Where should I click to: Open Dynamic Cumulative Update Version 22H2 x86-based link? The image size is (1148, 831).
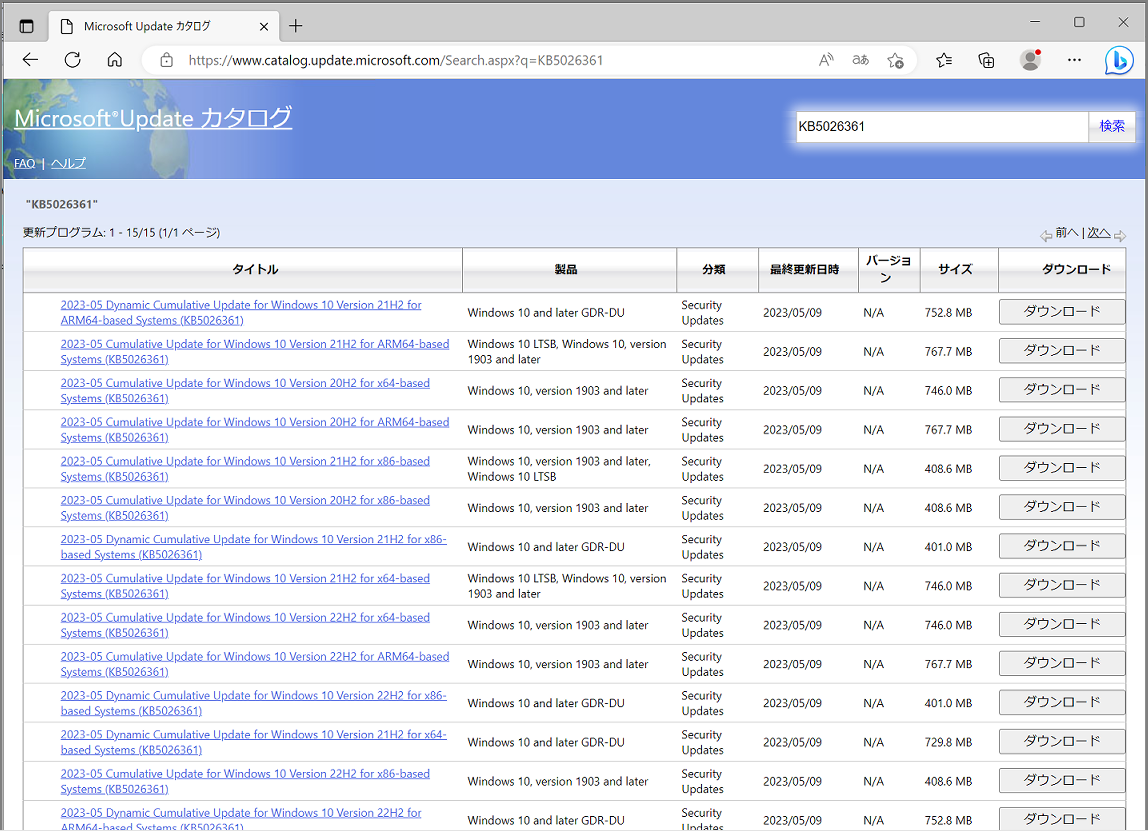253,703
